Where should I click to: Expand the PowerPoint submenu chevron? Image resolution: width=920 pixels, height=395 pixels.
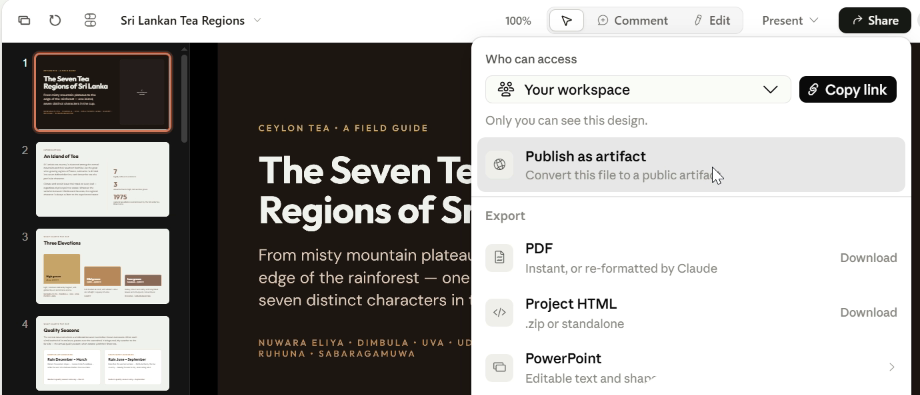[x=891, y=367]
